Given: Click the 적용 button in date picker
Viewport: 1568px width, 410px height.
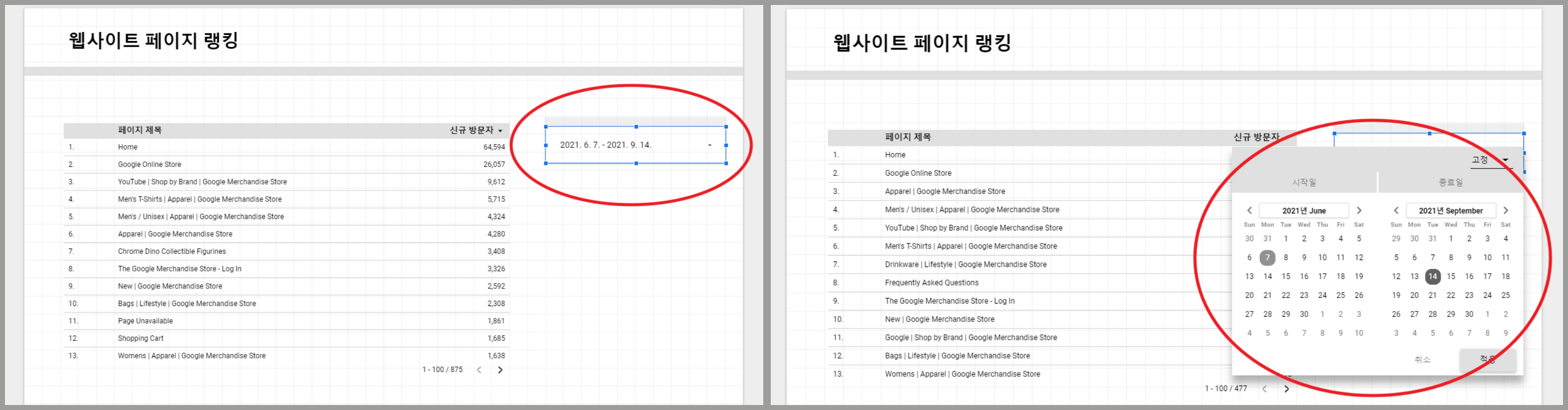Looking at the screenshot, I should click(x=1487, y=359).
